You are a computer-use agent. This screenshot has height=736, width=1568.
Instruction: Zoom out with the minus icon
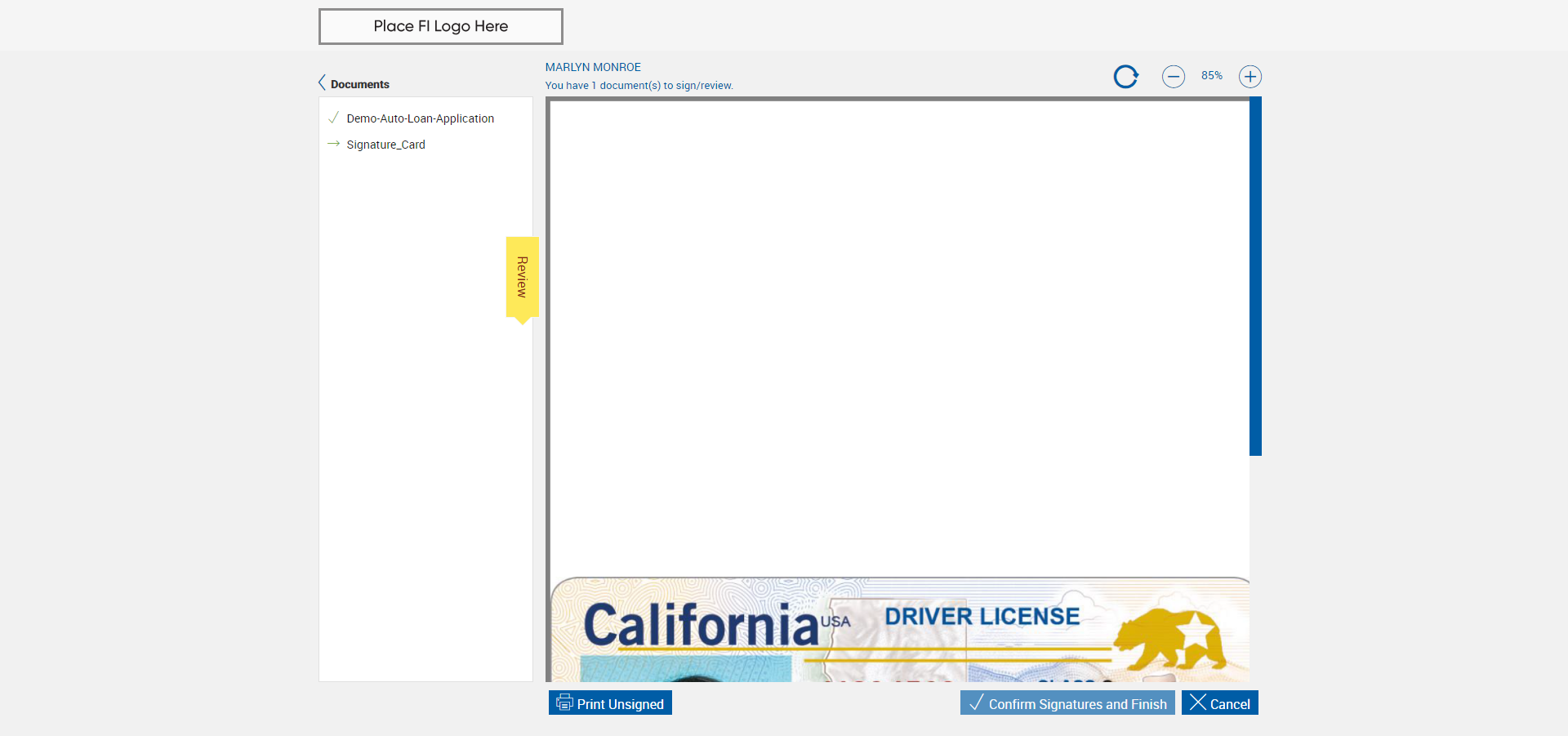point(1174,77)
